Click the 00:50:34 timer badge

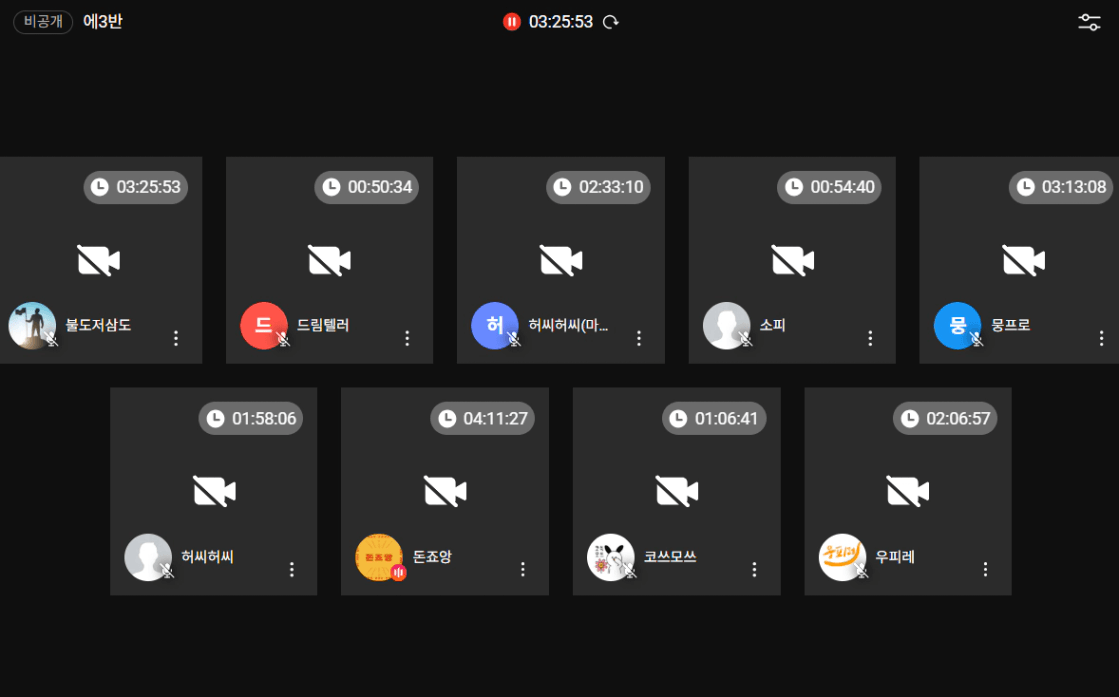(x=367, y=188)
